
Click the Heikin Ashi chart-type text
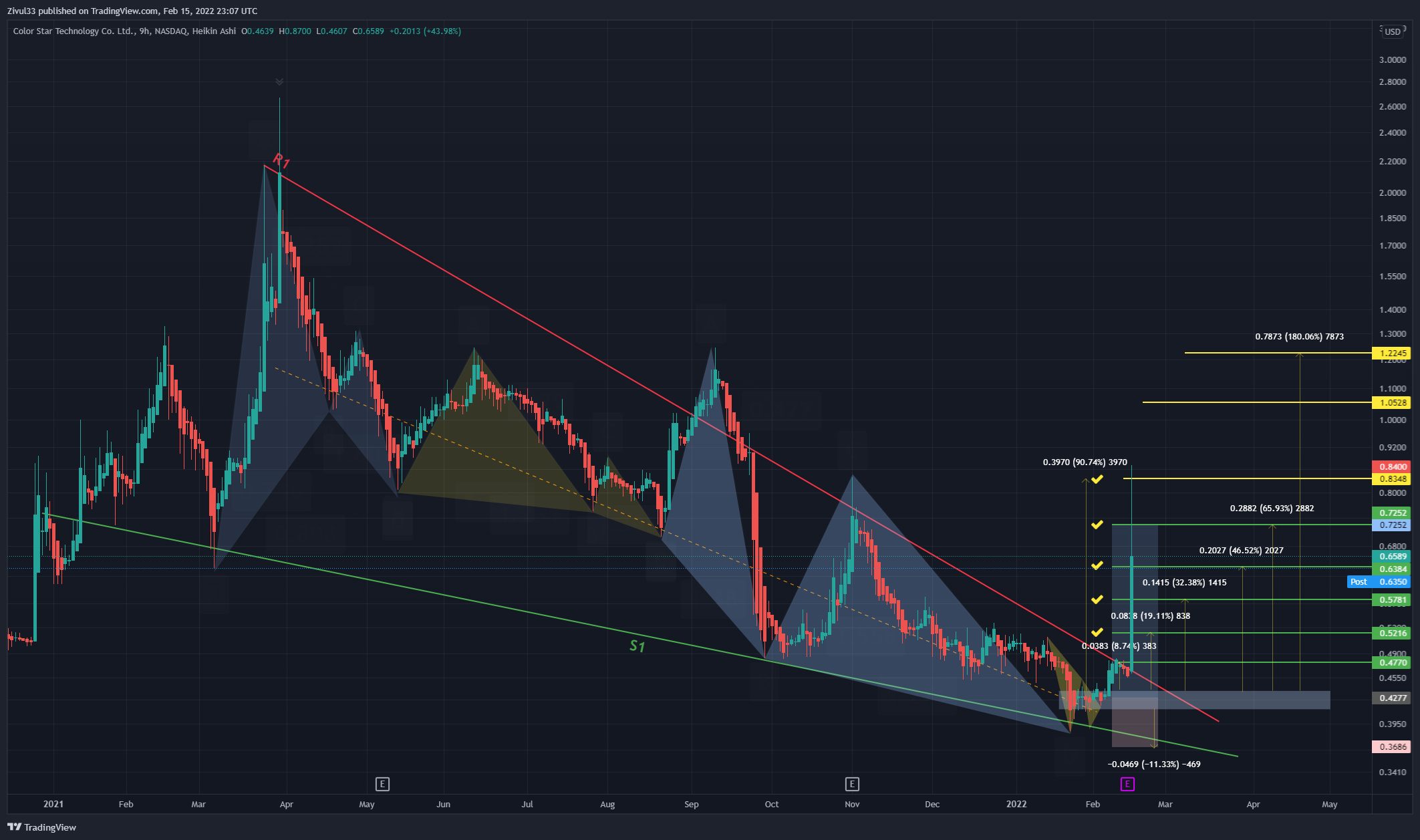[214, 31]
